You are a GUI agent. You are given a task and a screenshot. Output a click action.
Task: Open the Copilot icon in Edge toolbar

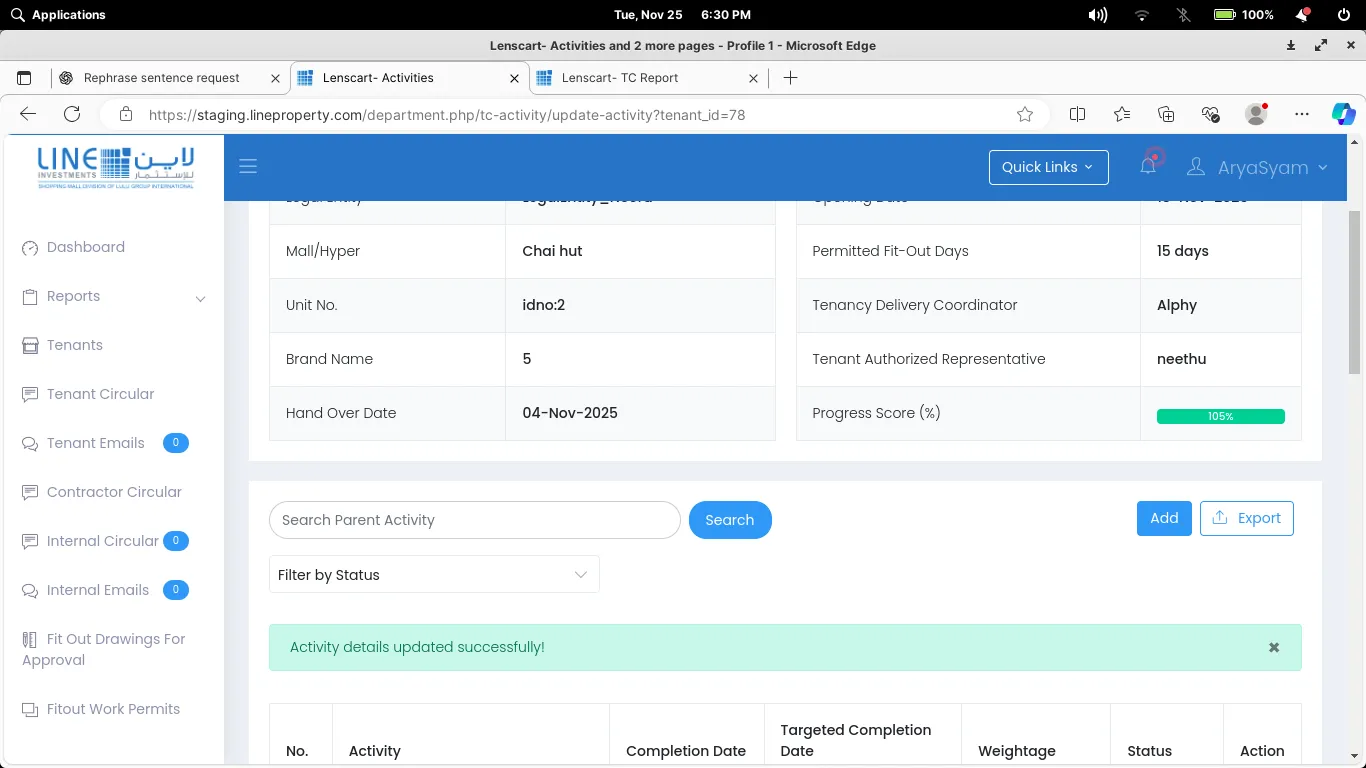[x=1342, y=114]
